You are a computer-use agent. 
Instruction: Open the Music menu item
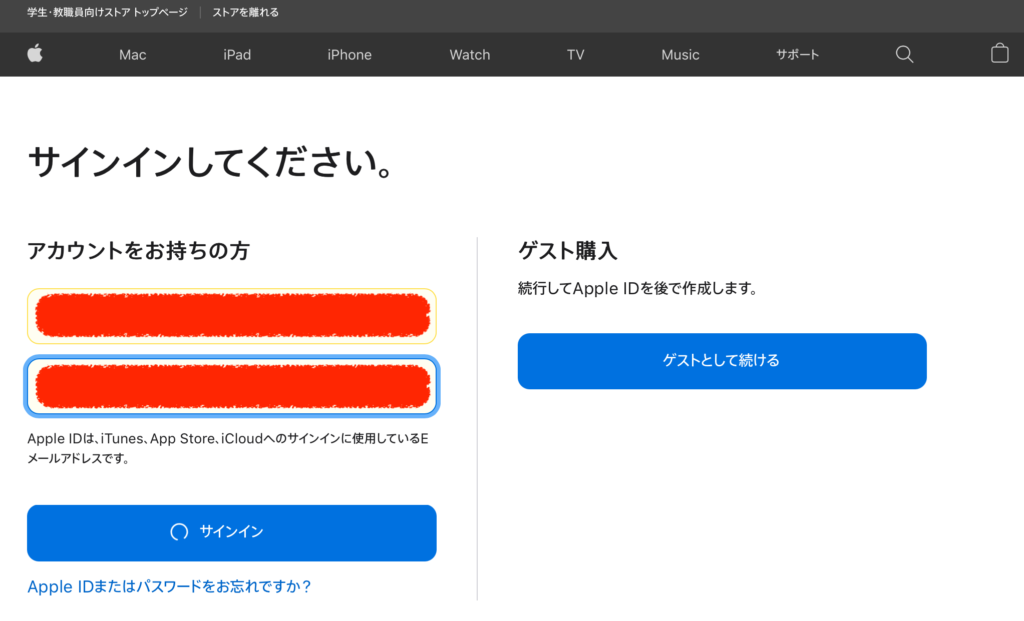[680, 55]
